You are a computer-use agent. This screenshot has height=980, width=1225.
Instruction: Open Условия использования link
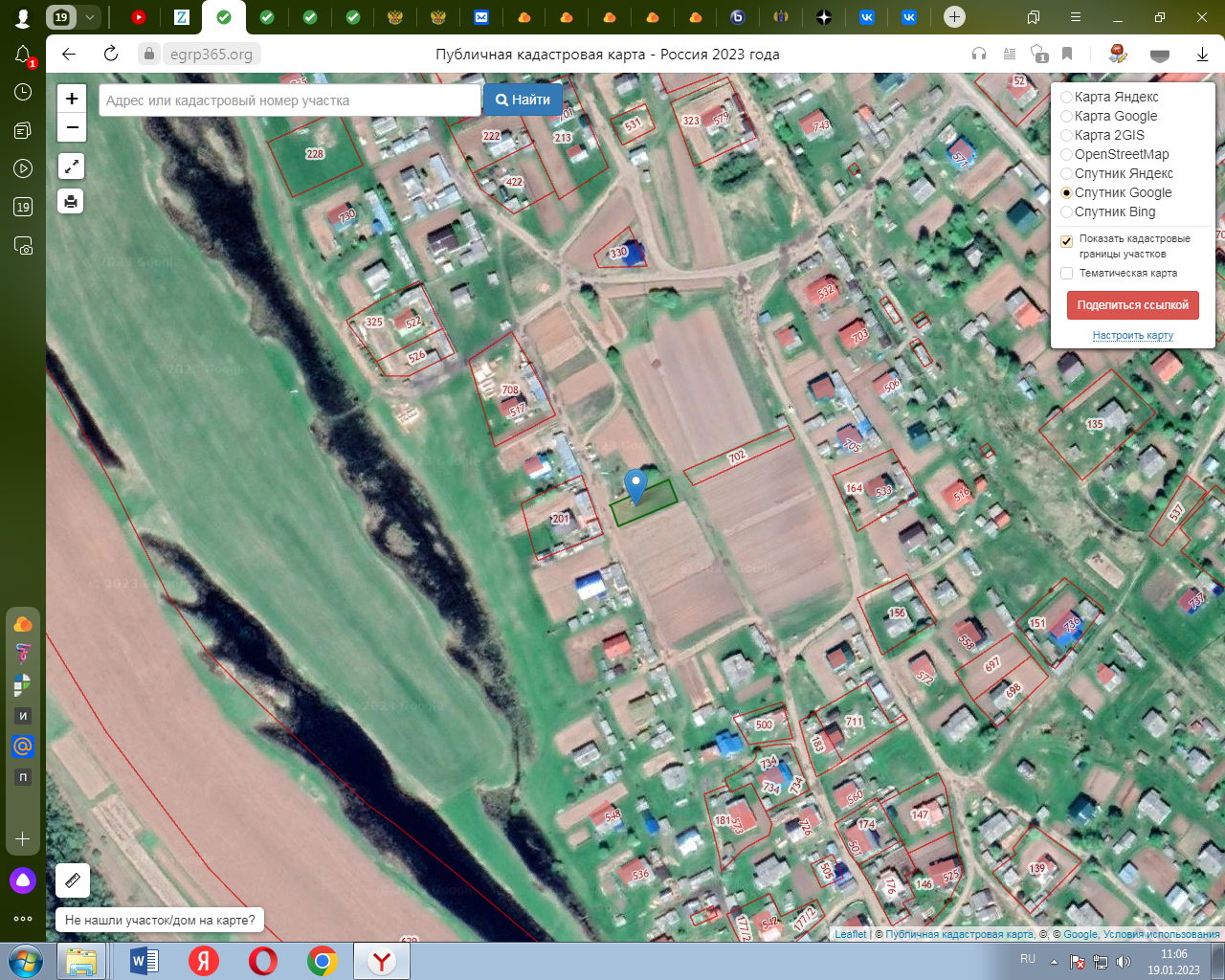pyautogui.click(x=1162, y=934)
